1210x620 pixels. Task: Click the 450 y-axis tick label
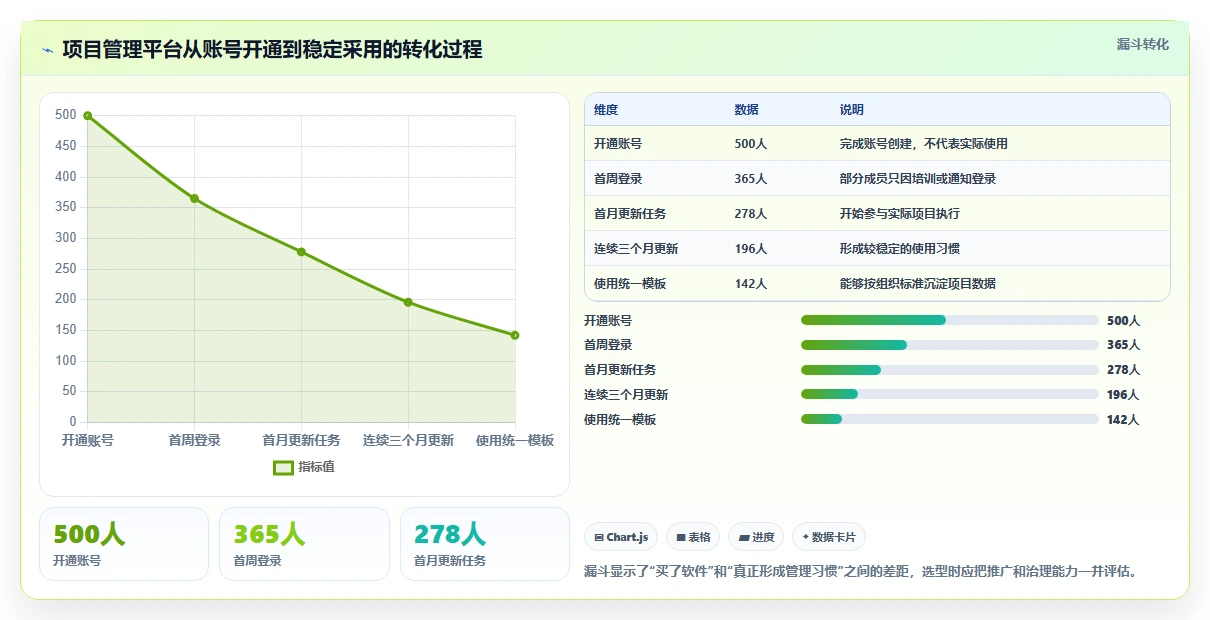(x=66, y=146)
